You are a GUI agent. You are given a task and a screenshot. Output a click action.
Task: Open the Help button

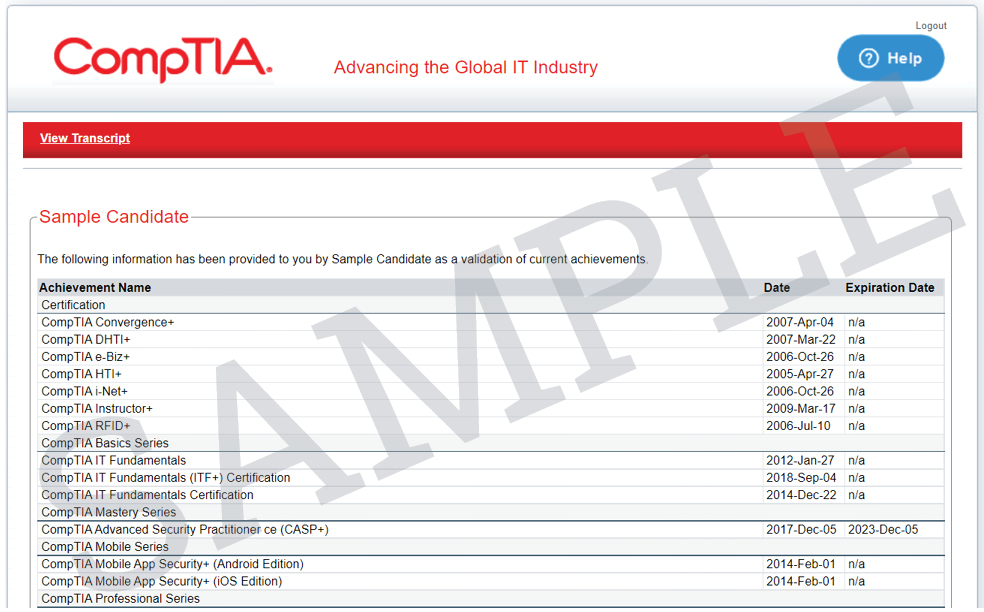[x=890, y=58]
